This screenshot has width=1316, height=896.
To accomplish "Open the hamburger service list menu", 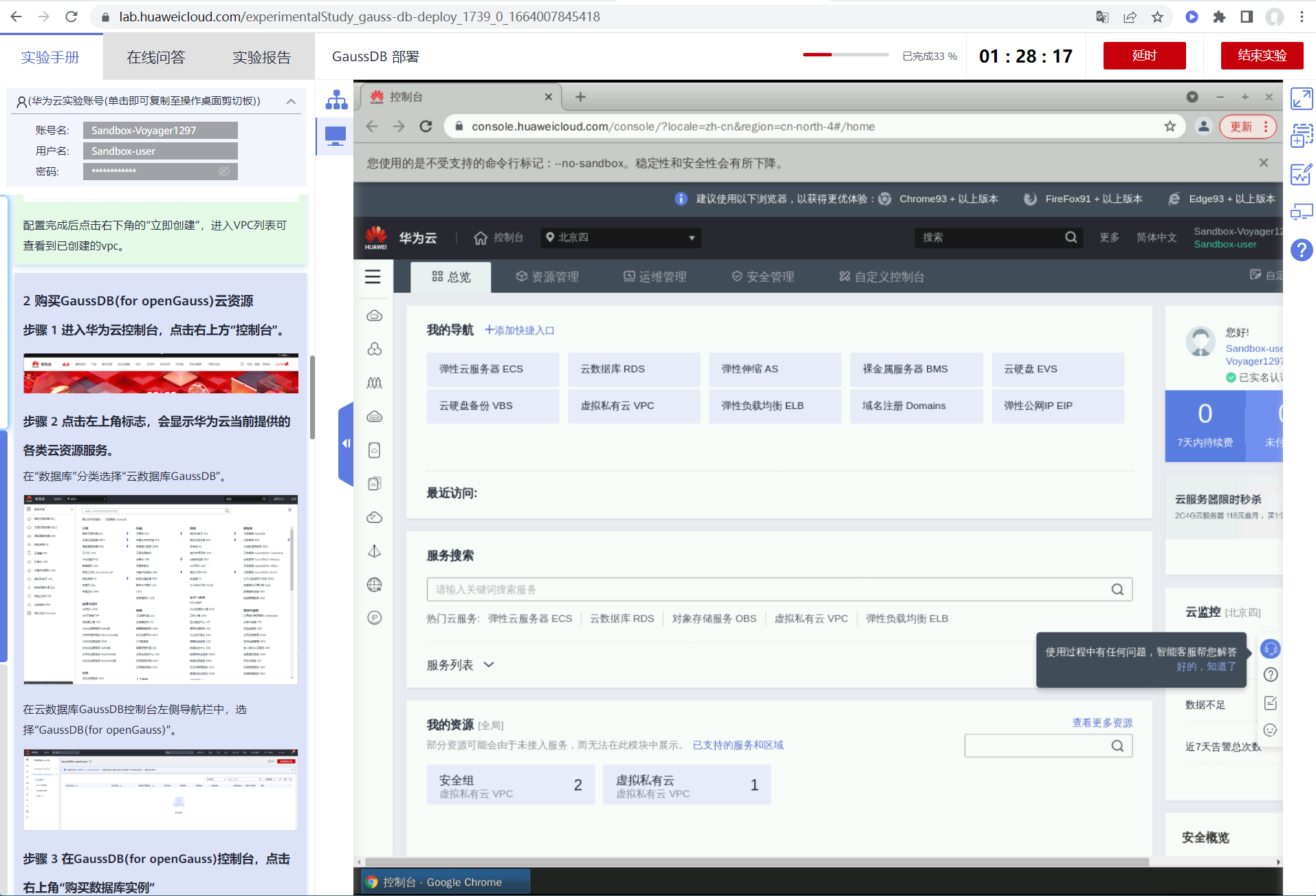I will [x=373, y=277].
